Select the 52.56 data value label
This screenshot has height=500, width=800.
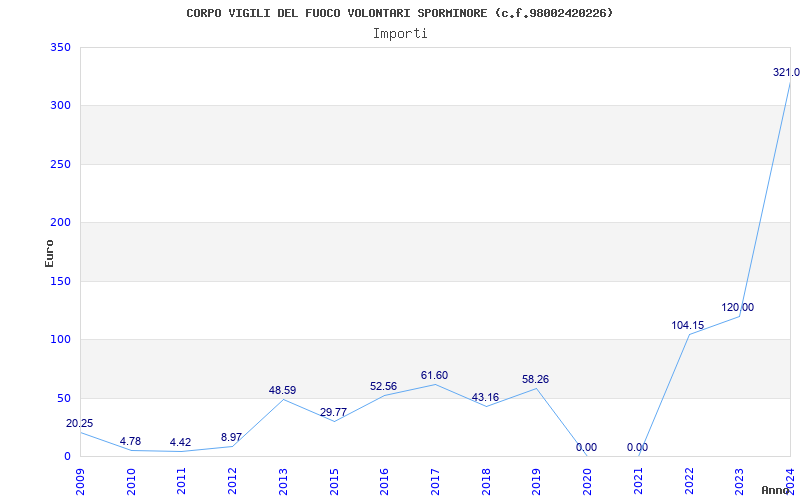(x=383, y=386)
